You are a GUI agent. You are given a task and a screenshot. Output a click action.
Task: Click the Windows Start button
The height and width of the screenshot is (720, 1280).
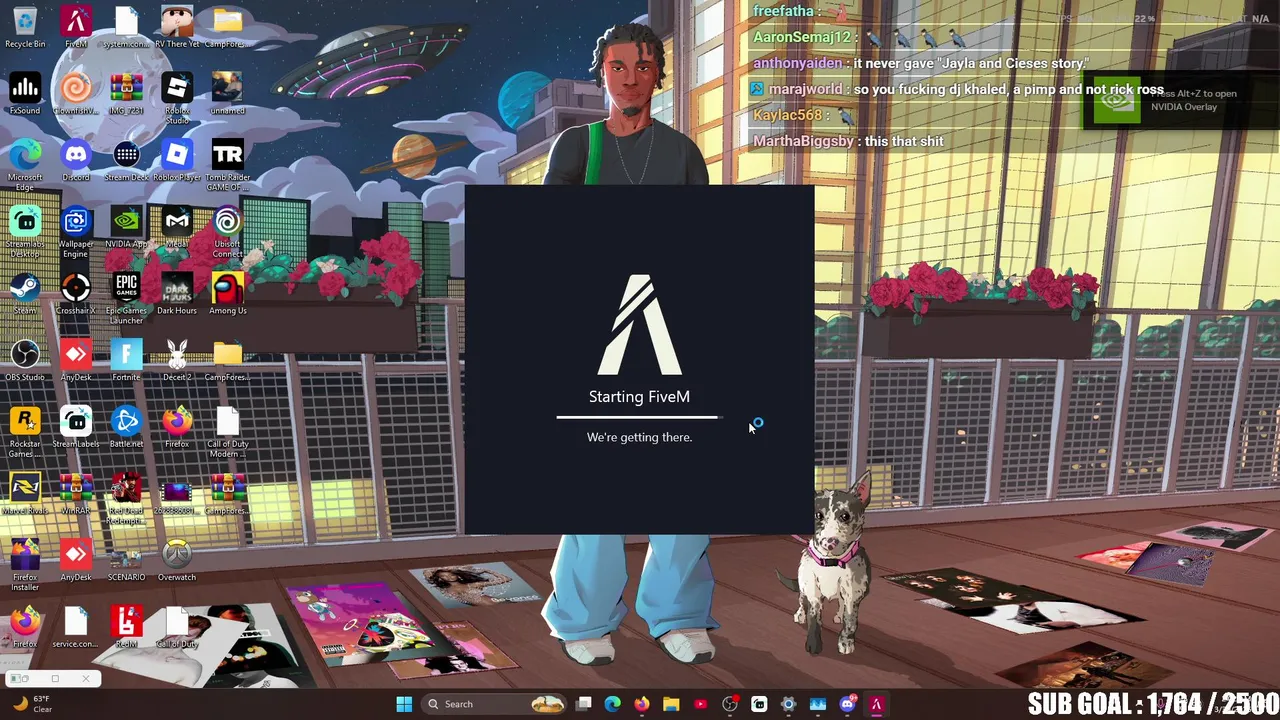(x=404, y=704)
